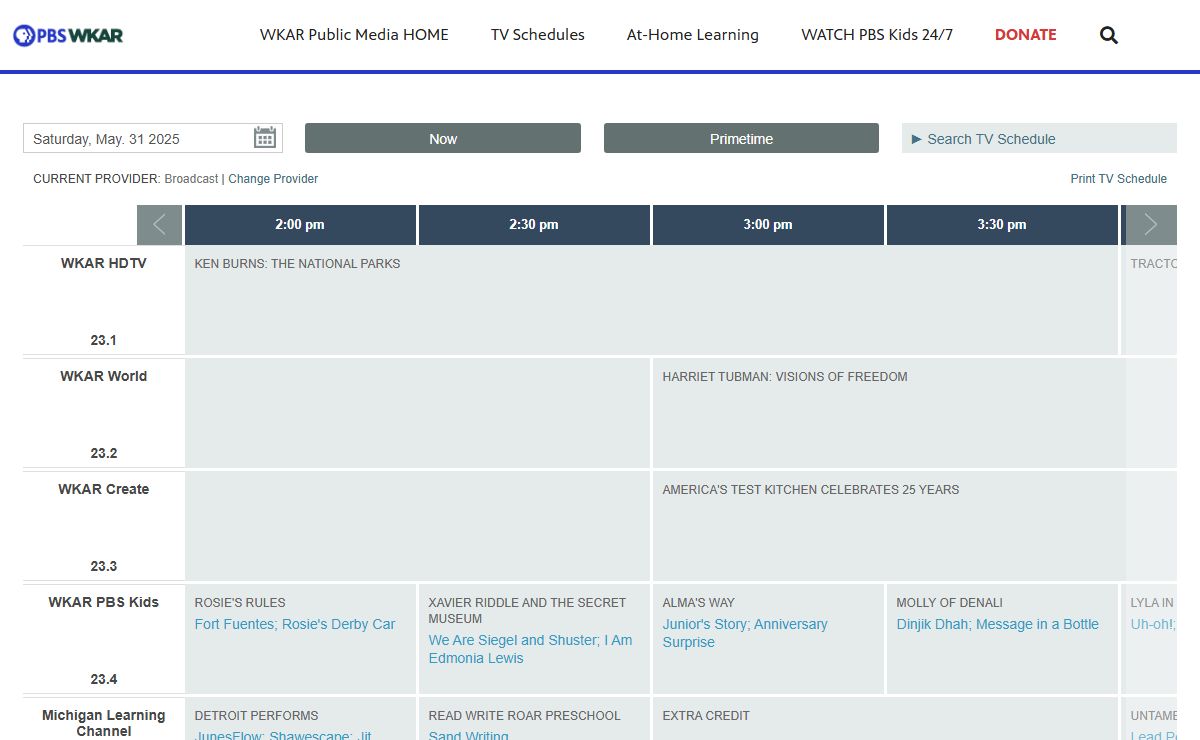Go to earlier times with left arrow

coord(159,225)
